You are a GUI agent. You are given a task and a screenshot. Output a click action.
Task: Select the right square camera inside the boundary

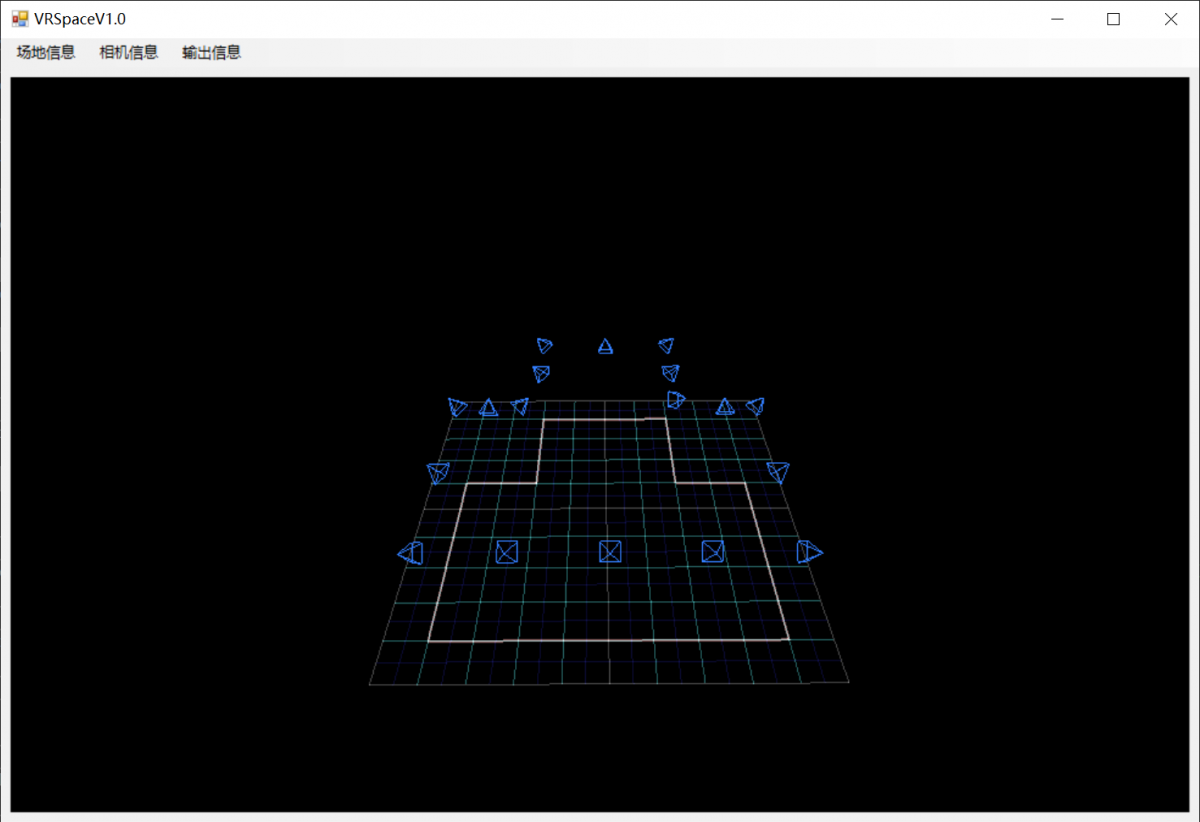[x=713, y=551]
